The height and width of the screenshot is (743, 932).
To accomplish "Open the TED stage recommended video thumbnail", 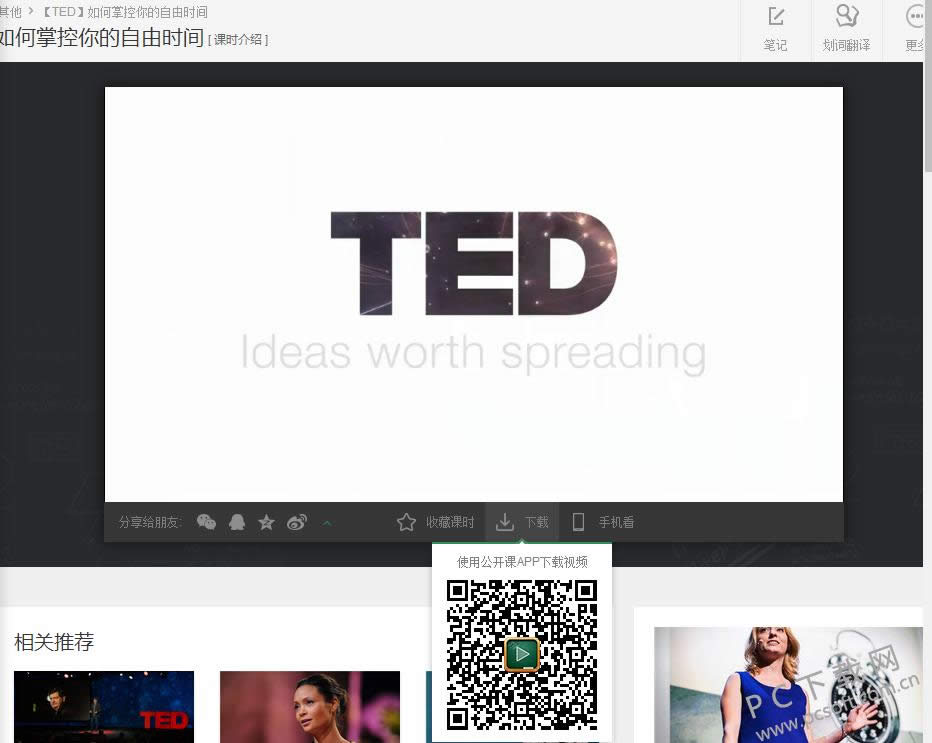I will click(104, 707).
